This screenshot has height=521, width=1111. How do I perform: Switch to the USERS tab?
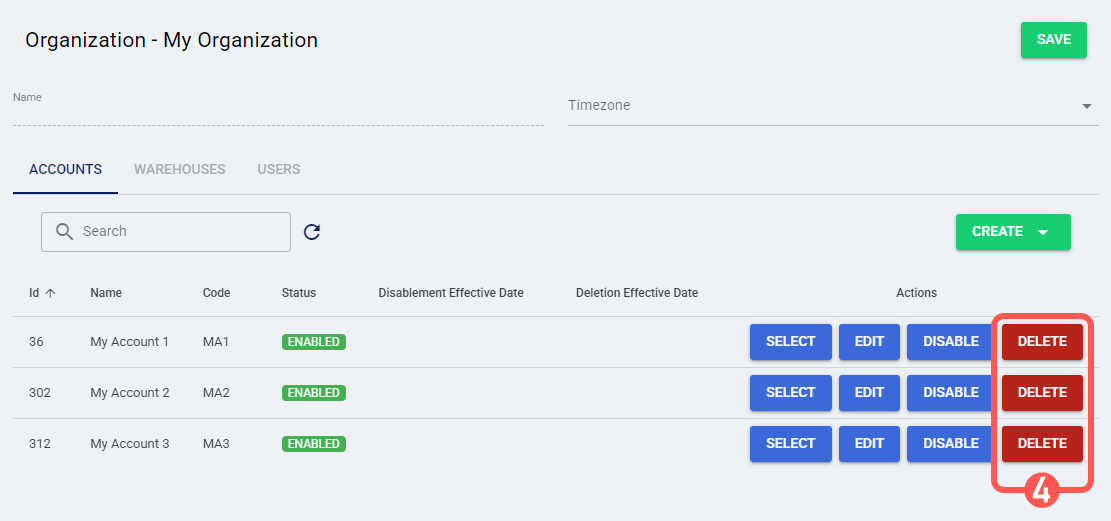click(279, 169)
